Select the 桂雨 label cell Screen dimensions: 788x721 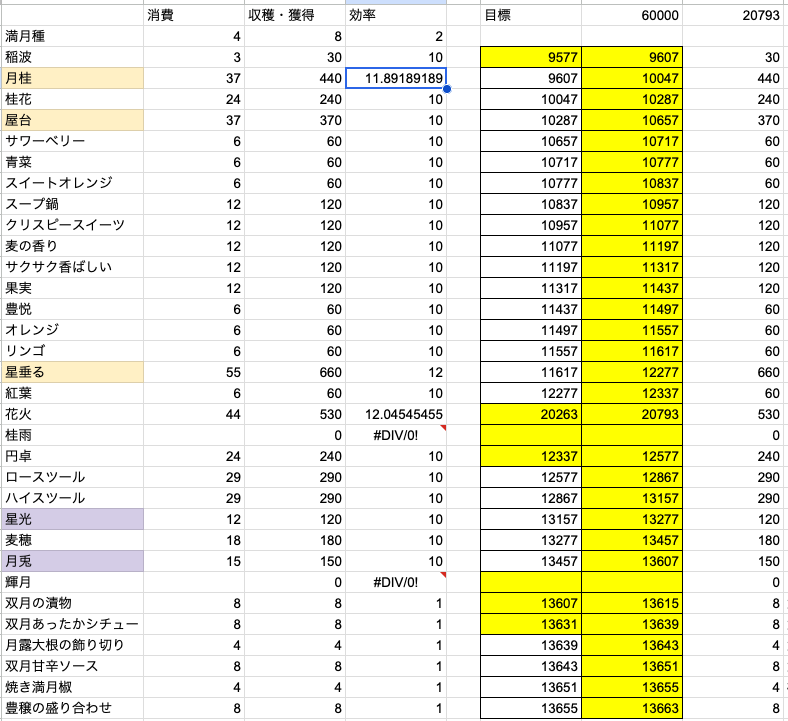tap(72, 435)
